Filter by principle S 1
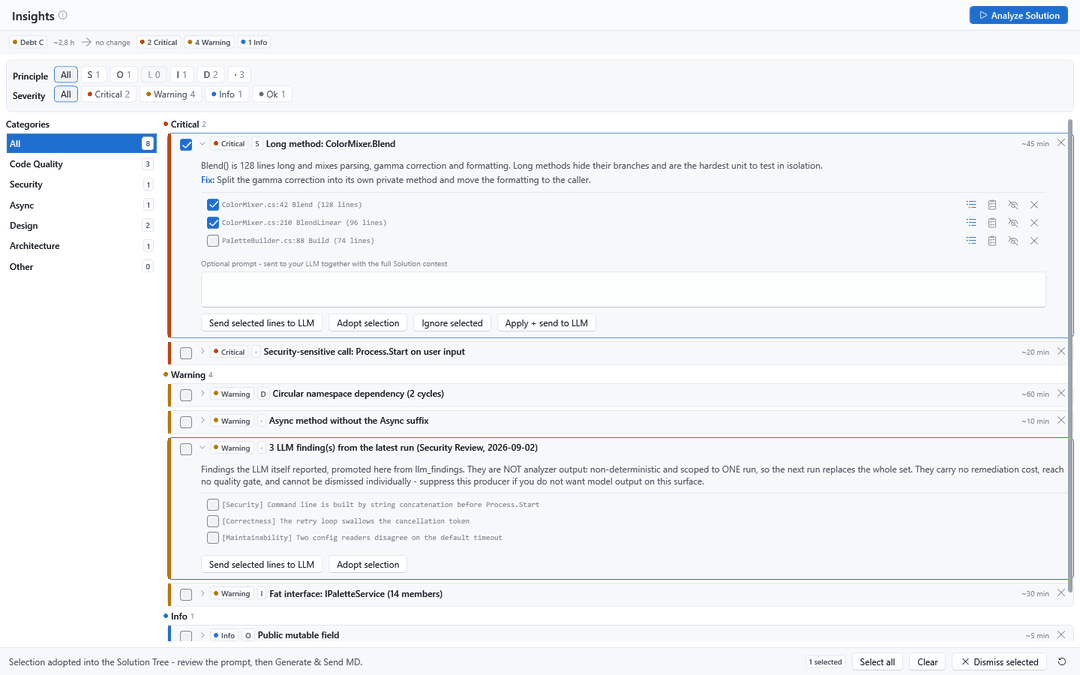The image size is (1080, 675). pos(94,74)
